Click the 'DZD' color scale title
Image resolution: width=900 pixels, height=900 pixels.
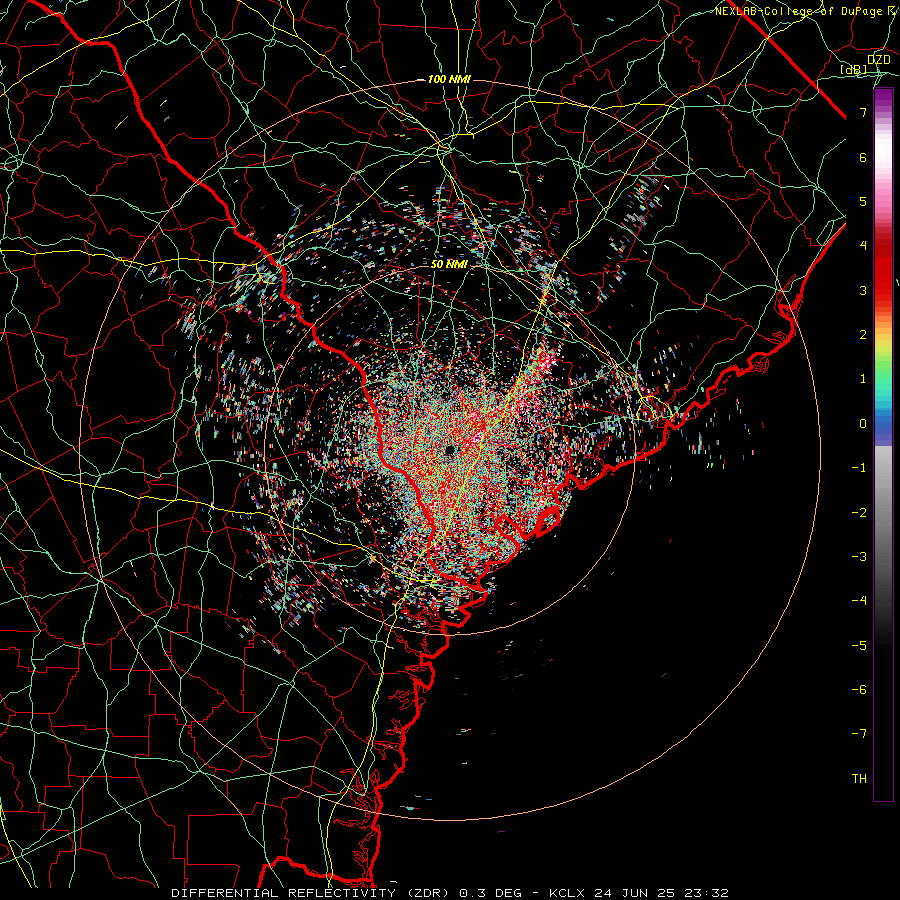click(x=879, y=59)
